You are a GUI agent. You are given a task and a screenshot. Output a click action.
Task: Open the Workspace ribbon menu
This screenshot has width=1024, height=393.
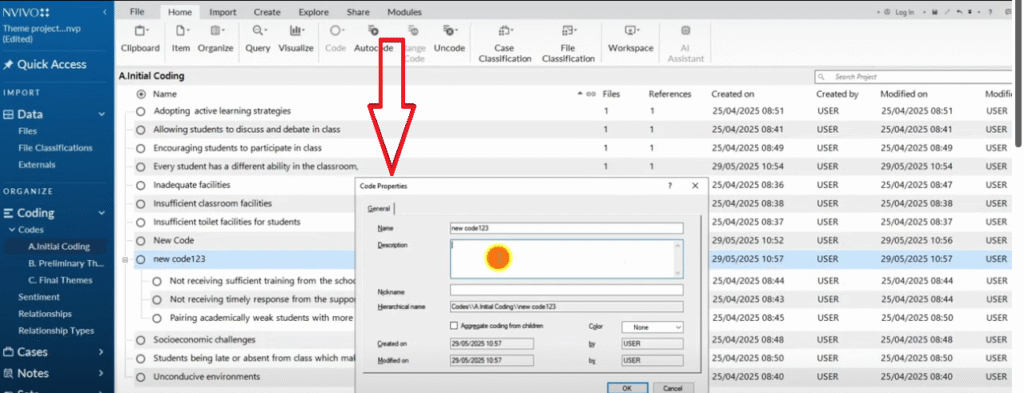click(630, 39)
